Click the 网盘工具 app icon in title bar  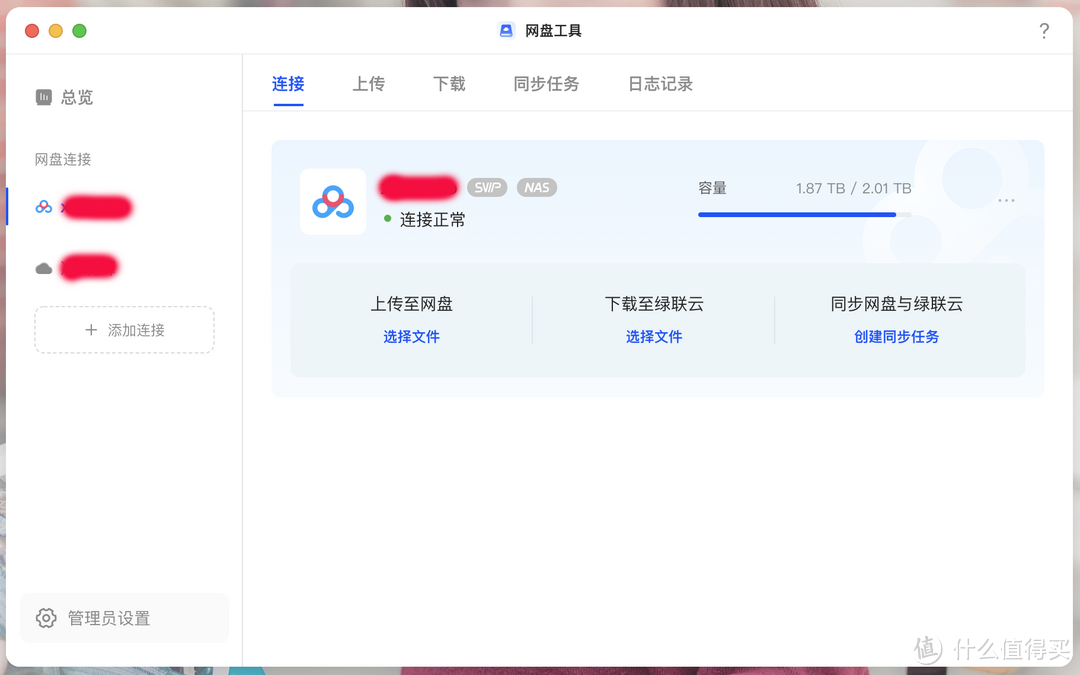(506, 30)
